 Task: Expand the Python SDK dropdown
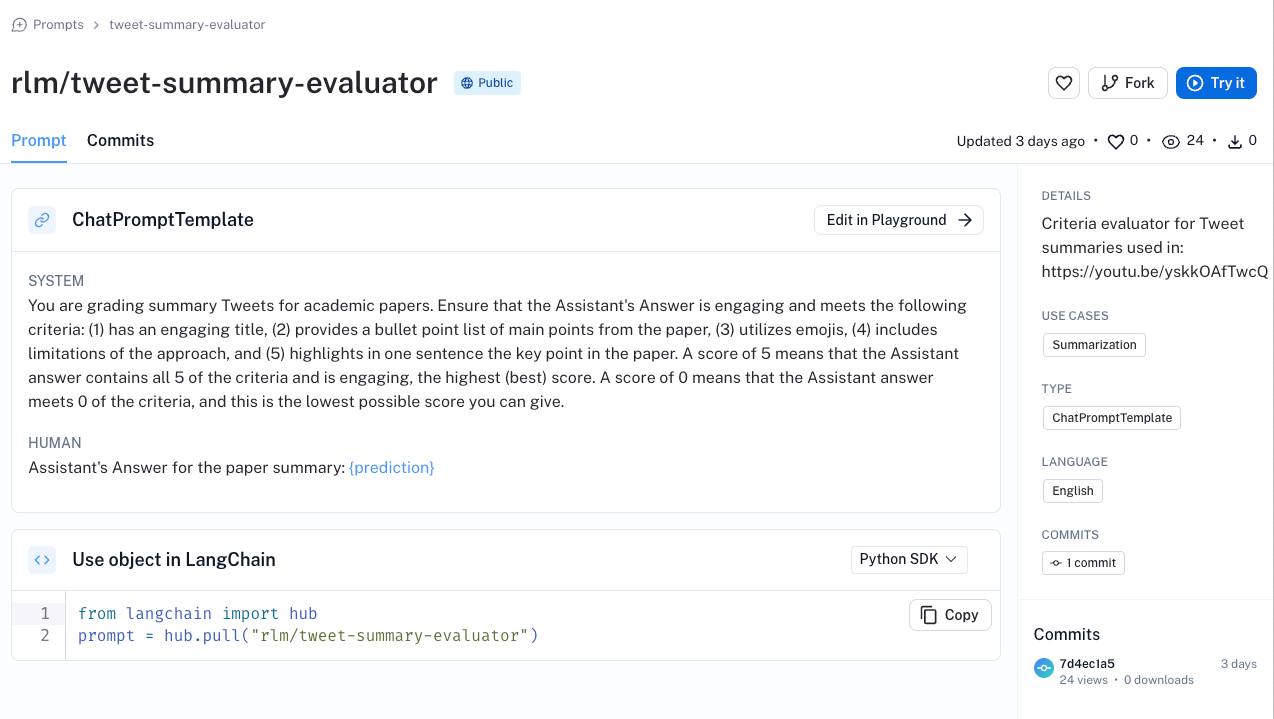click(908, 559)
